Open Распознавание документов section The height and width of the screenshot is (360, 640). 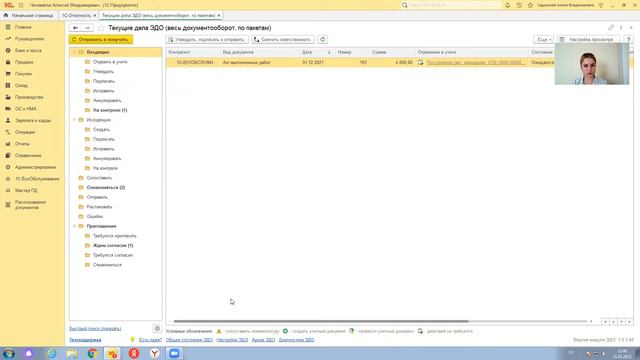click(31, 205)
